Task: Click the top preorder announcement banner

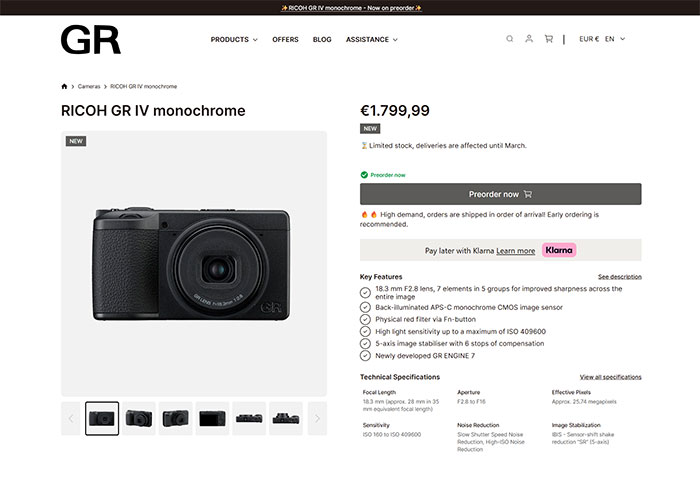Action: coord(350,8)
